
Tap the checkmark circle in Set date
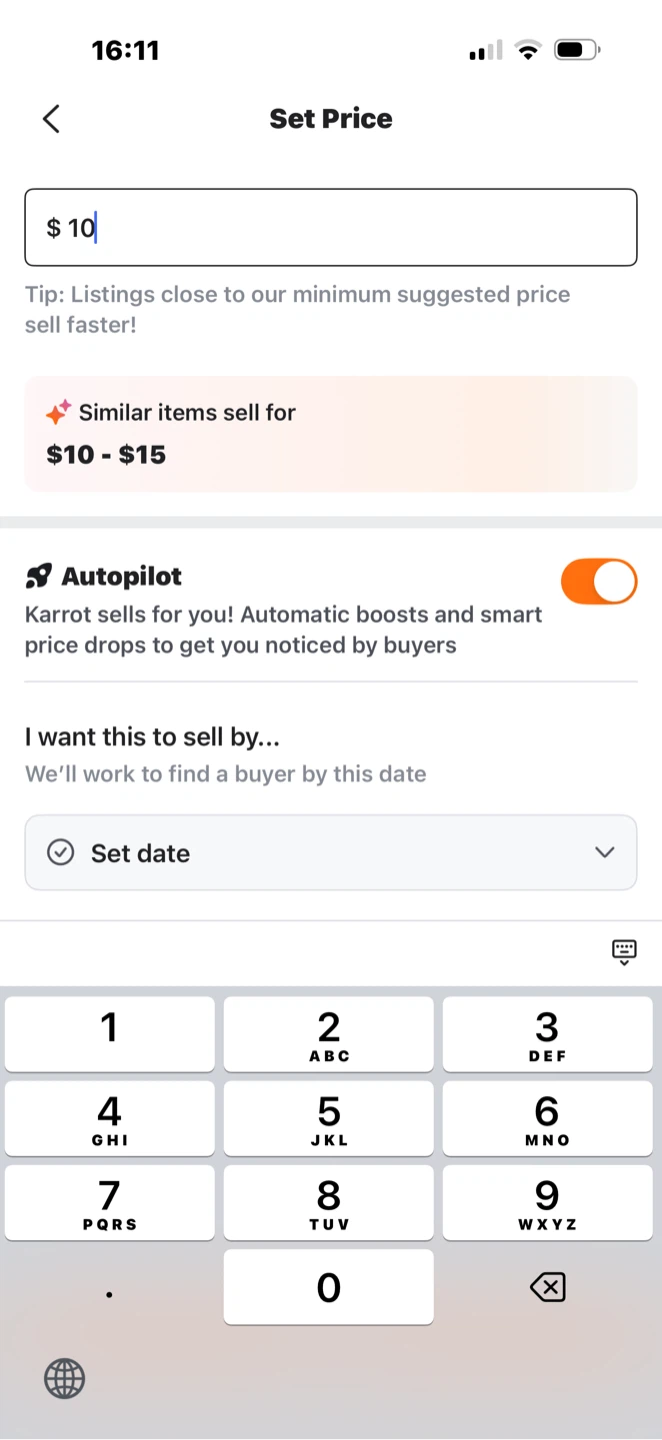61,853
